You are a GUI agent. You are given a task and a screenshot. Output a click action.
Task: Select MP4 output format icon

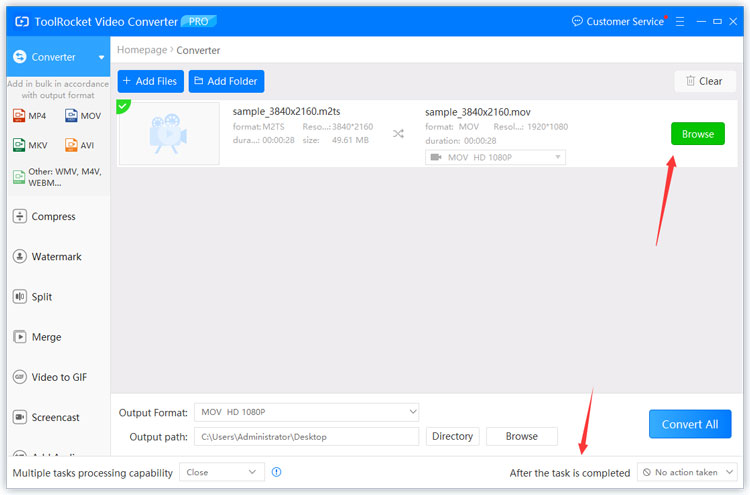pyautogui.click(x=30, y=116)
